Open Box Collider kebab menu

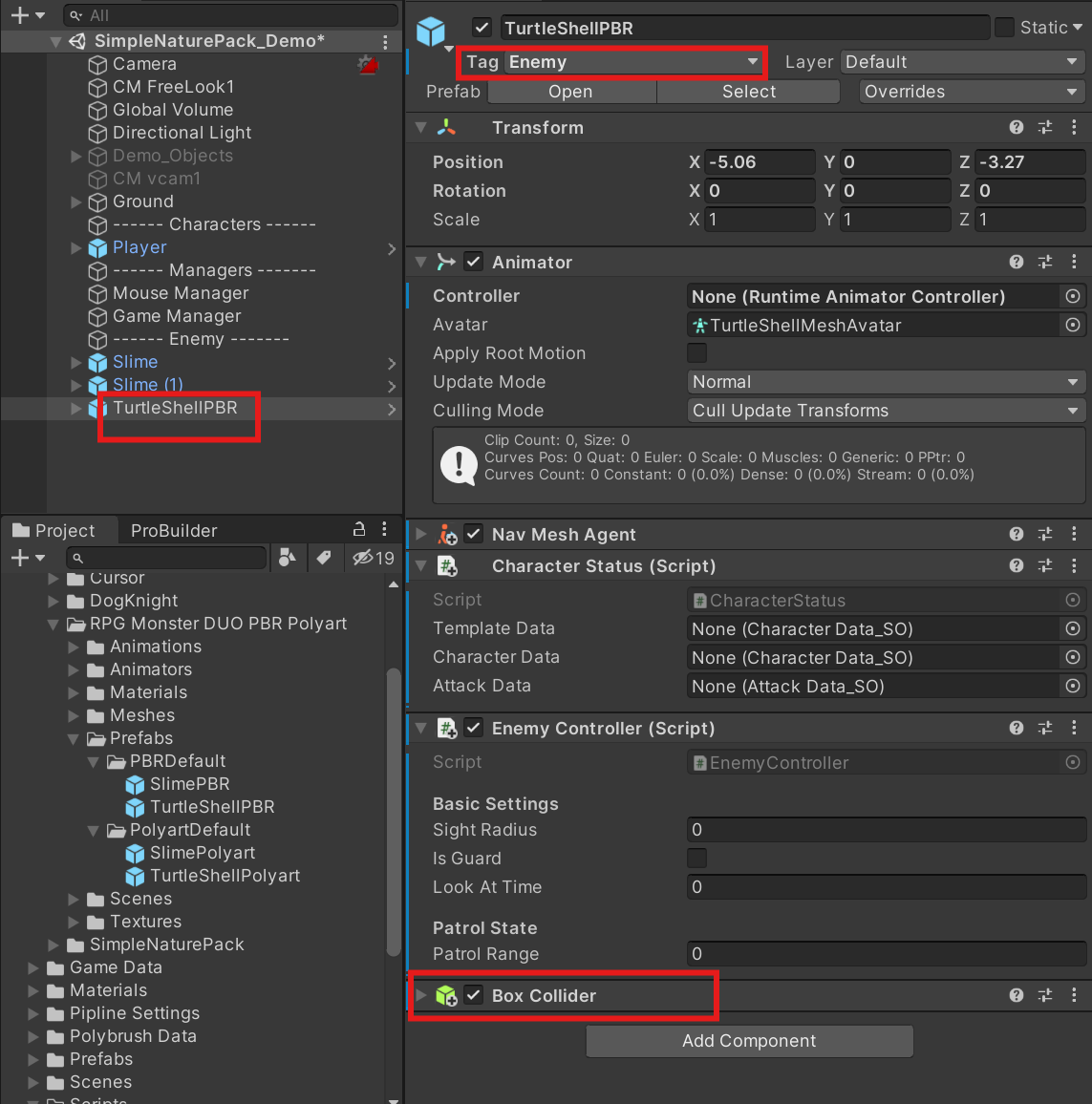(x=1074, y=995)
